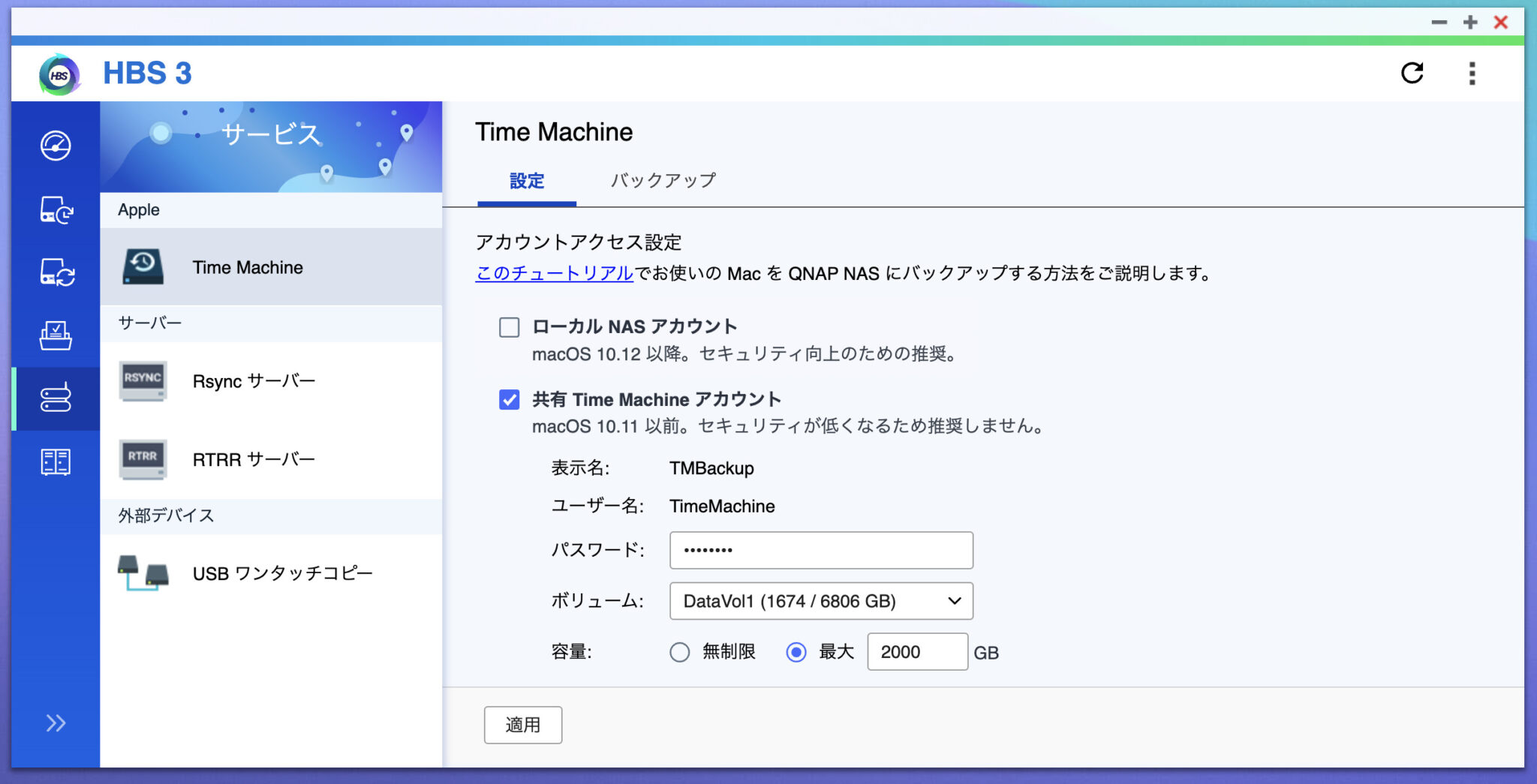The image size is (1537, 784).
Task: Open the Storage Spaces sidebar icon
Action: [56, 462]
